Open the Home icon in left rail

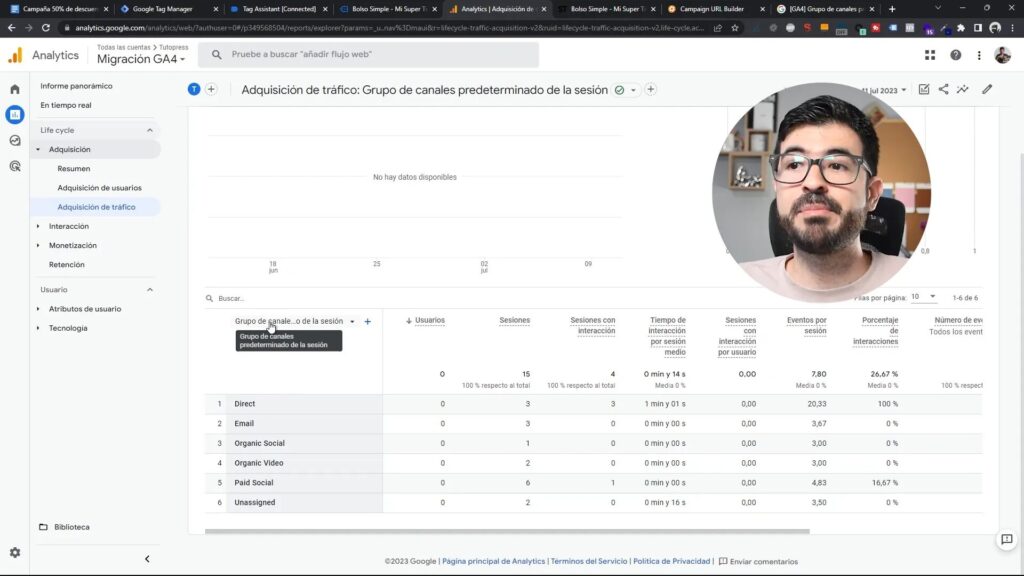click(x=15, y=89)
